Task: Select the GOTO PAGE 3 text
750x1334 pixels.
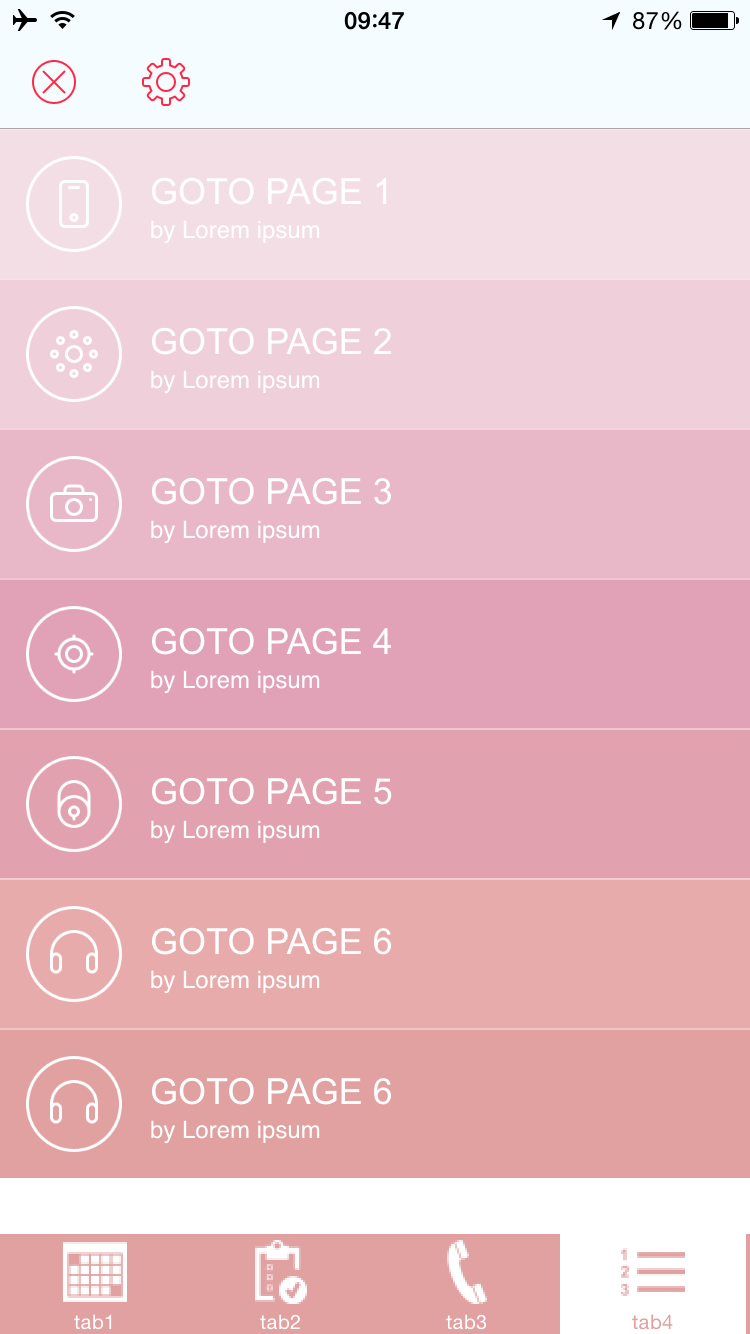Action: pyautogui.click(x=271, y=491)
